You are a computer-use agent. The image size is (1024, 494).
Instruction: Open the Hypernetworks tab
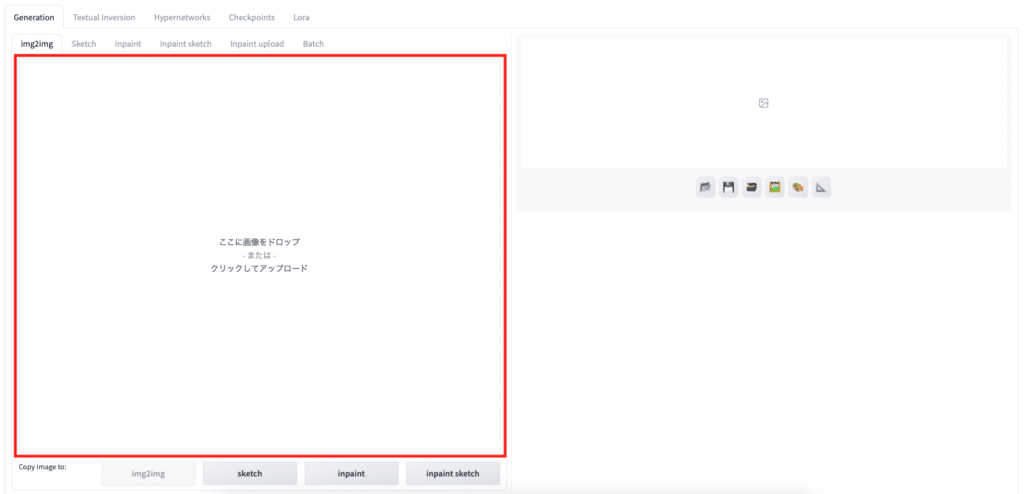pos(182,17)
